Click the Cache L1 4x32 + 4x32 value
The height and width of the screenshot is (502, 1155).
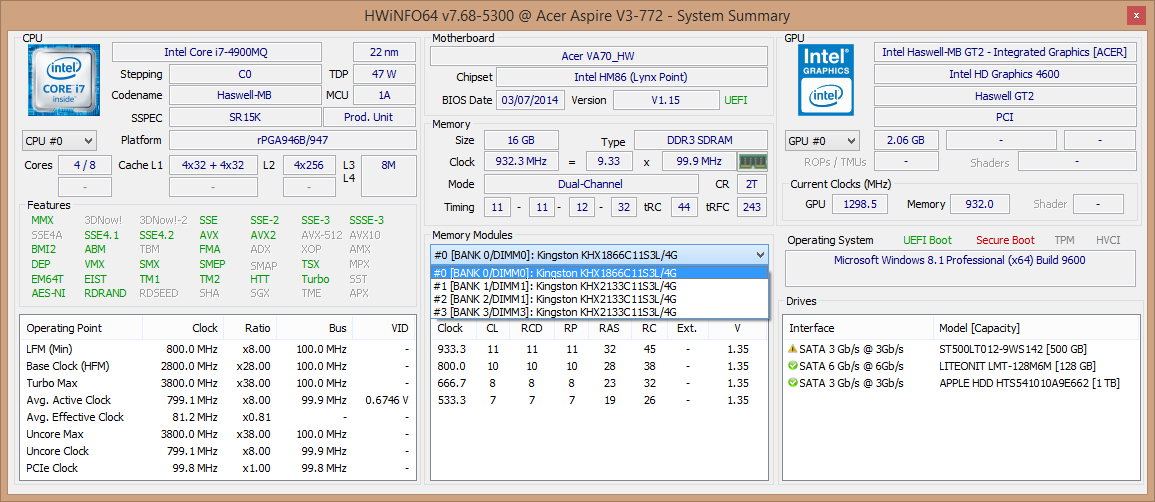tap(213, 166)
